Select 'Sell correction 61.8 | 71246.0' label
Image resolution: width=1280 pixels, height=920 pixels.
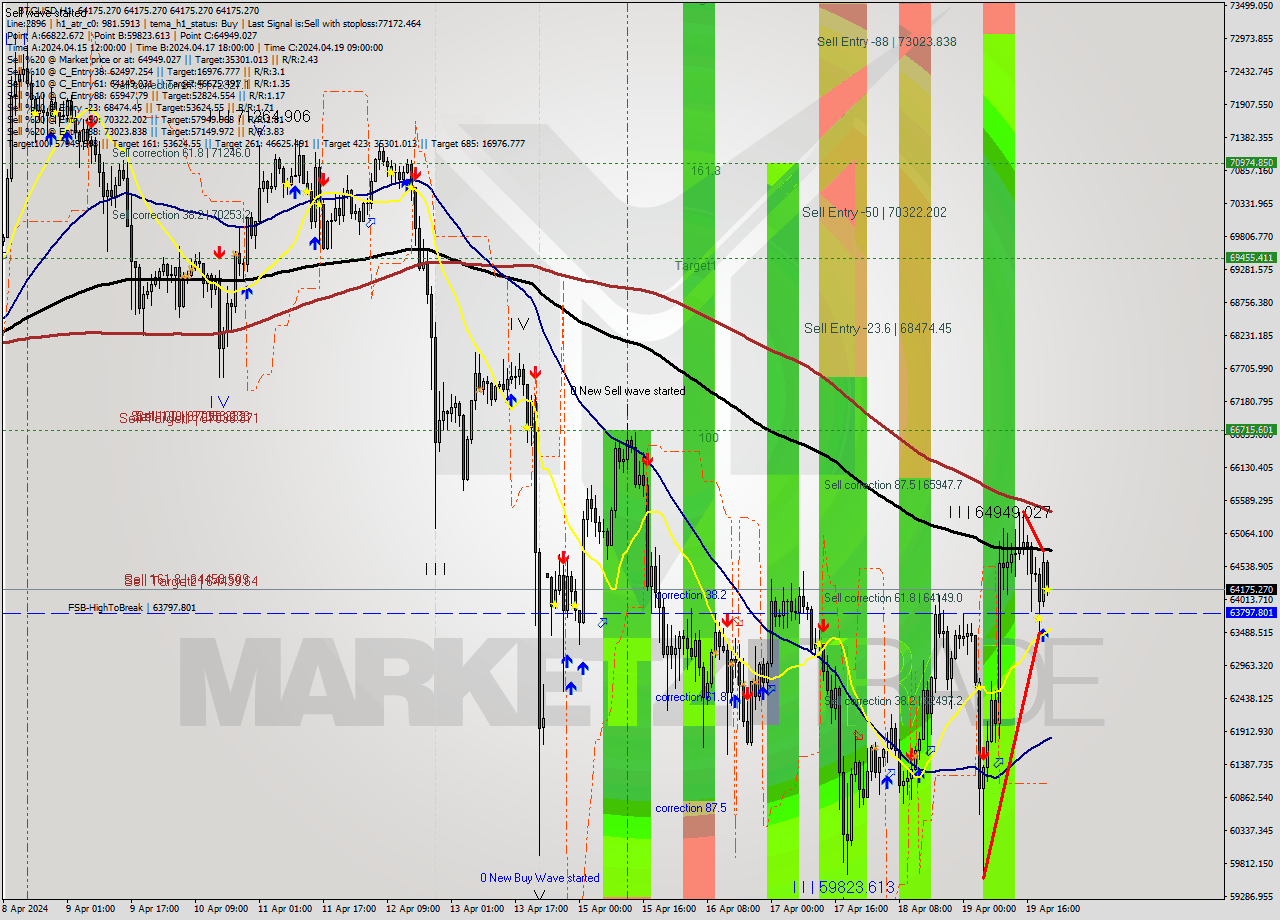[181, 153]
